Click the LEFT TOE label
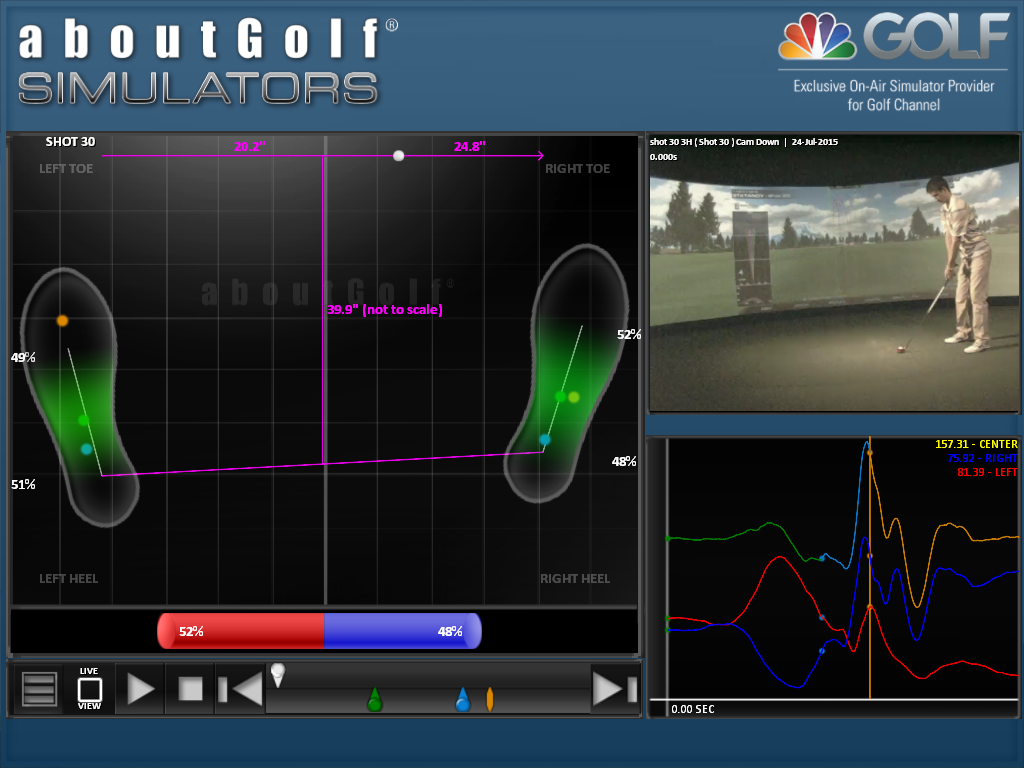The image size is (1024, 768). pos(66,168)
